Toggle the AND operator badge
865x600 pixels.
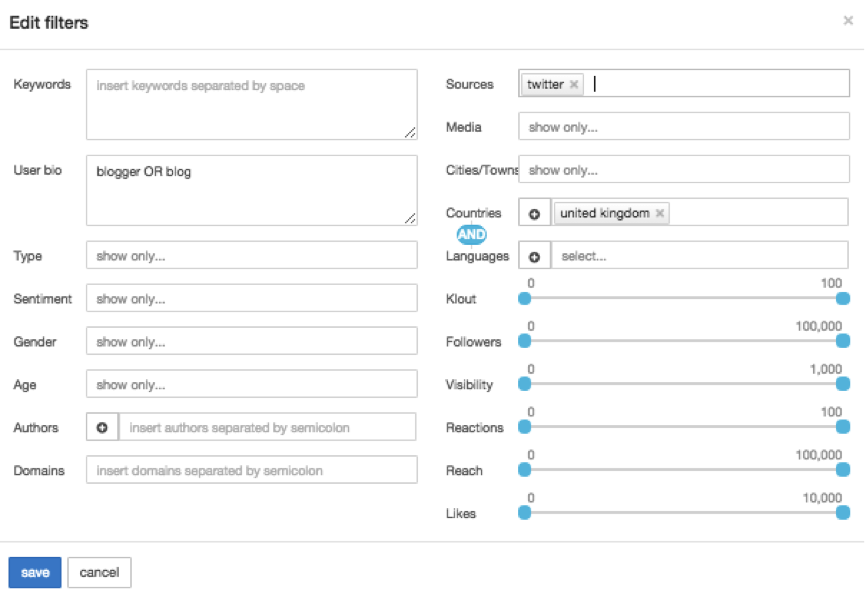coord(471,235)
